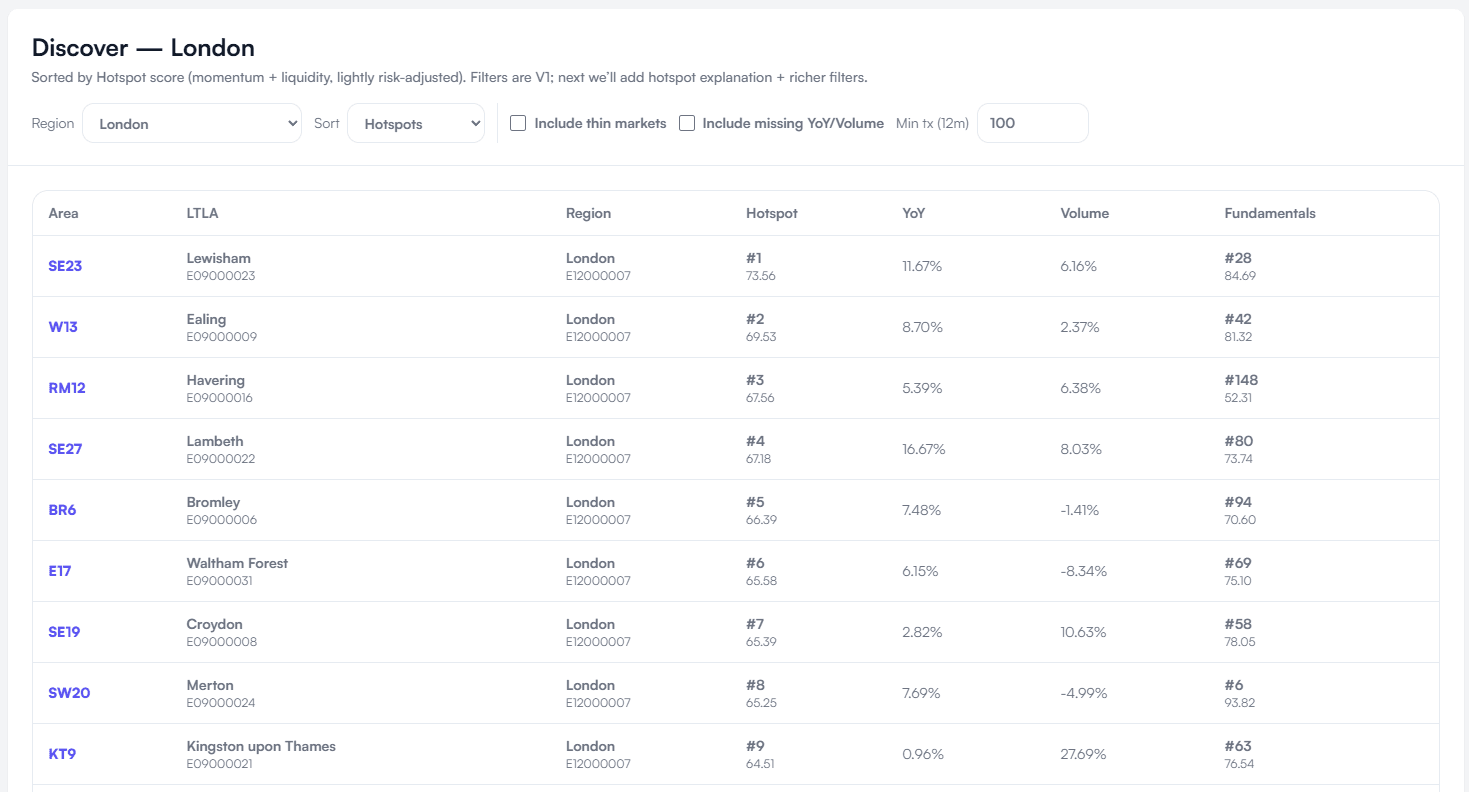Click the E09000023 code under Lewisham
Image resolution: width=1469 pixels, height=792 pixels.
click(x=220, y=275)
